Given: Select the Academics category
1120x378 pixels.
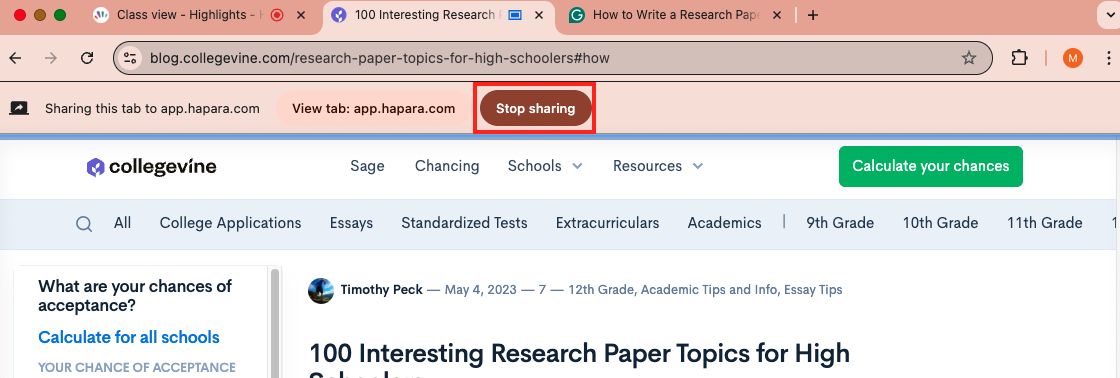Looking at the screenshot, I should (724, 223).
